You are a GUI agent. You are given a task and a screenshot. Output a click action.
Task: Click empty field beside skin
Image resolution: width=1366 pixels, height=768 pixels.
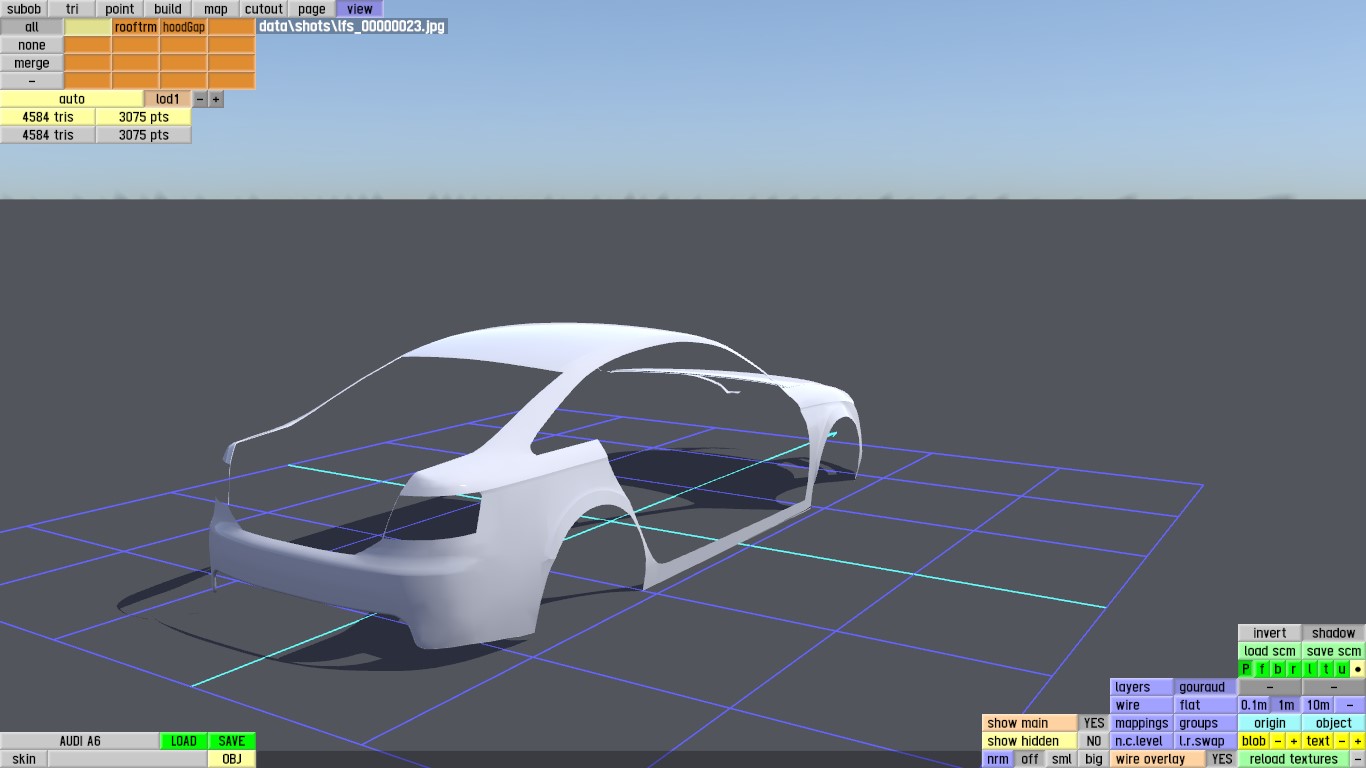128,759
